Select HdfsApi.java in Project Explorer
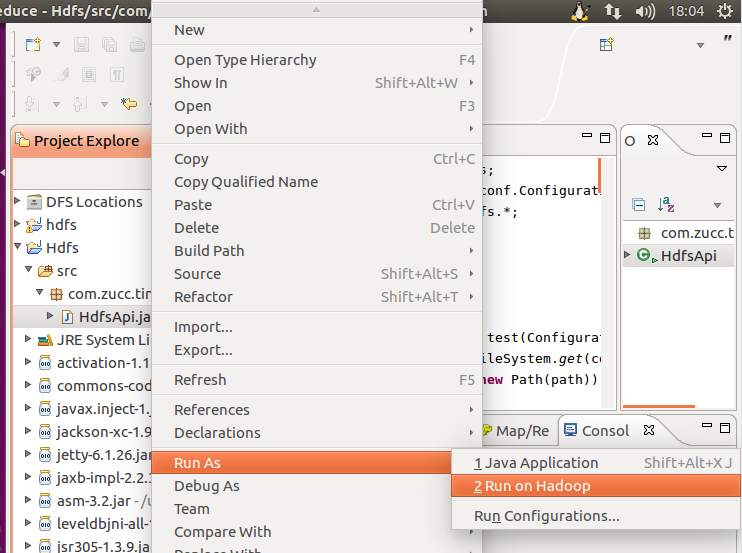This screenshot has height=553, width=742. [115, 316]
